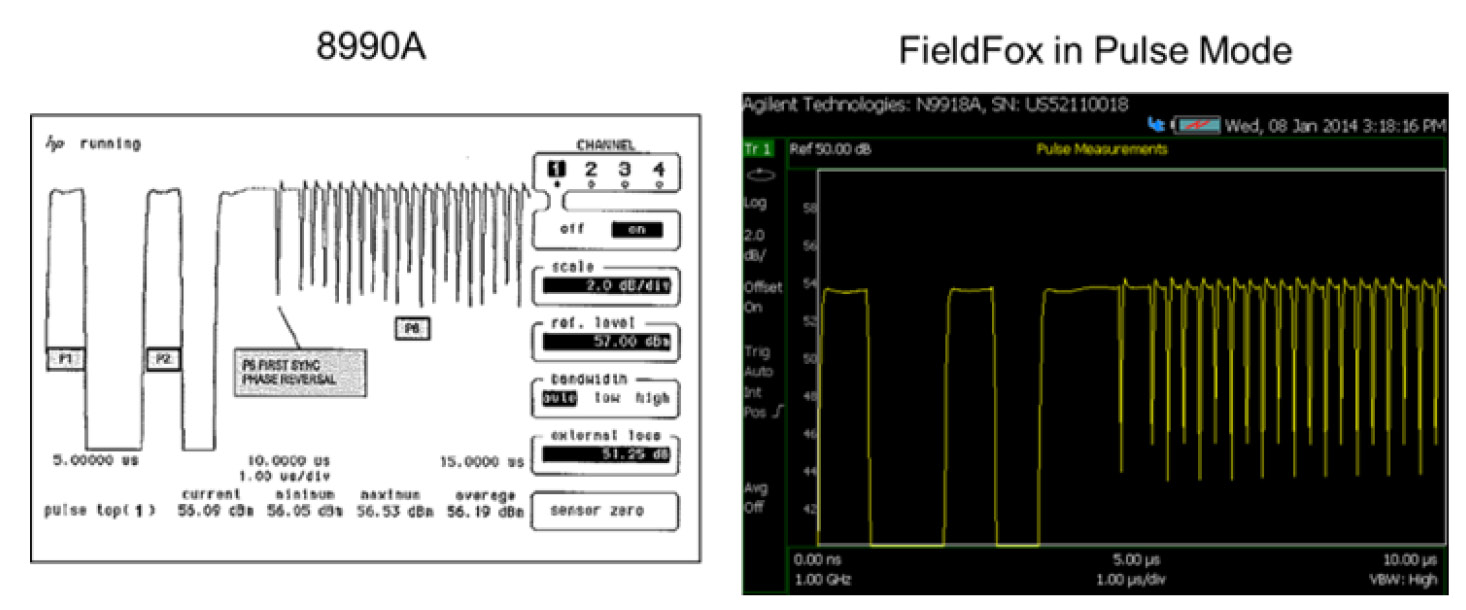Set bandwidth to low
Screen dimensions: 1466x610
603,398
